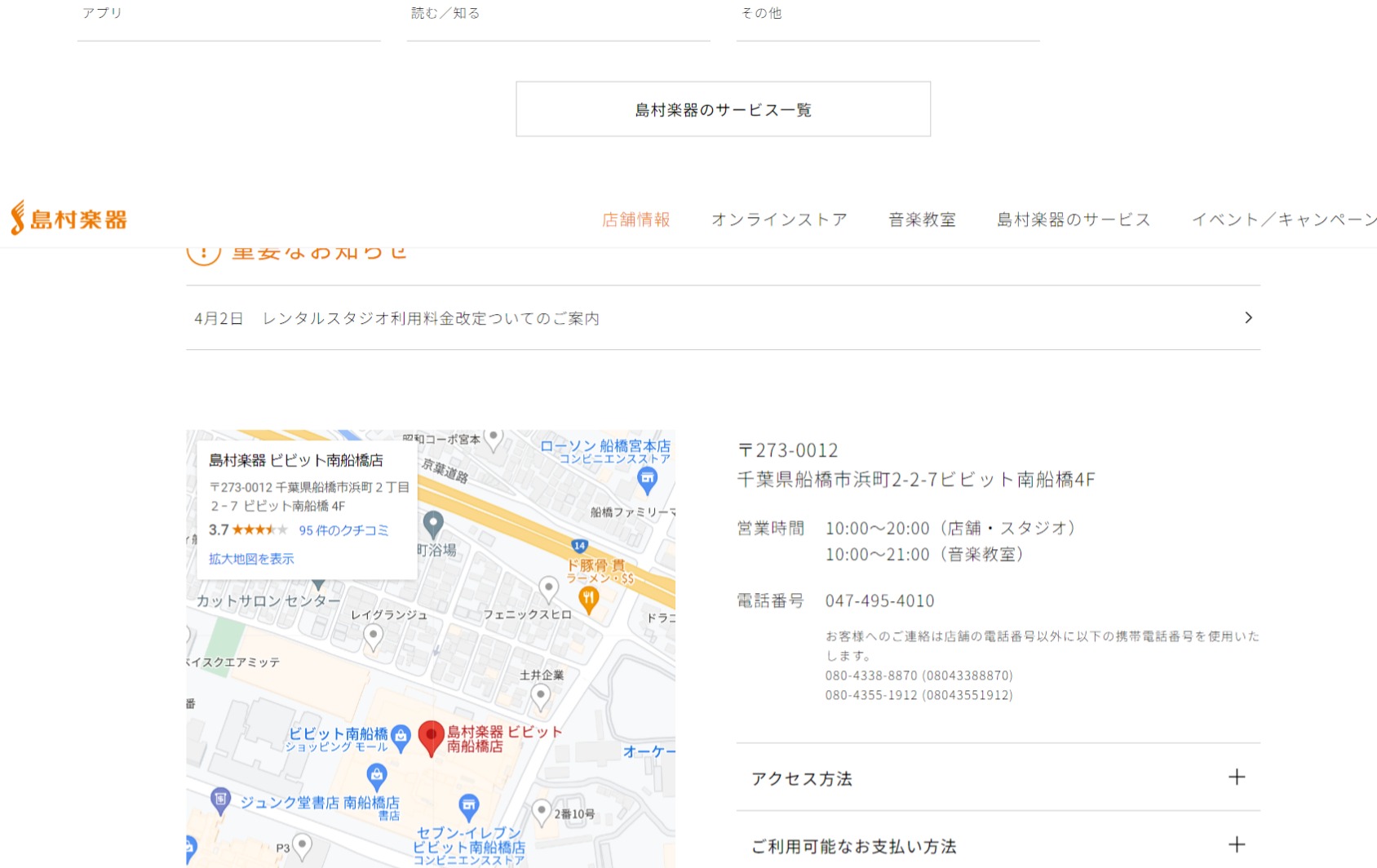
Task: Open the 音楽教室 menu item
Action: 922,219
